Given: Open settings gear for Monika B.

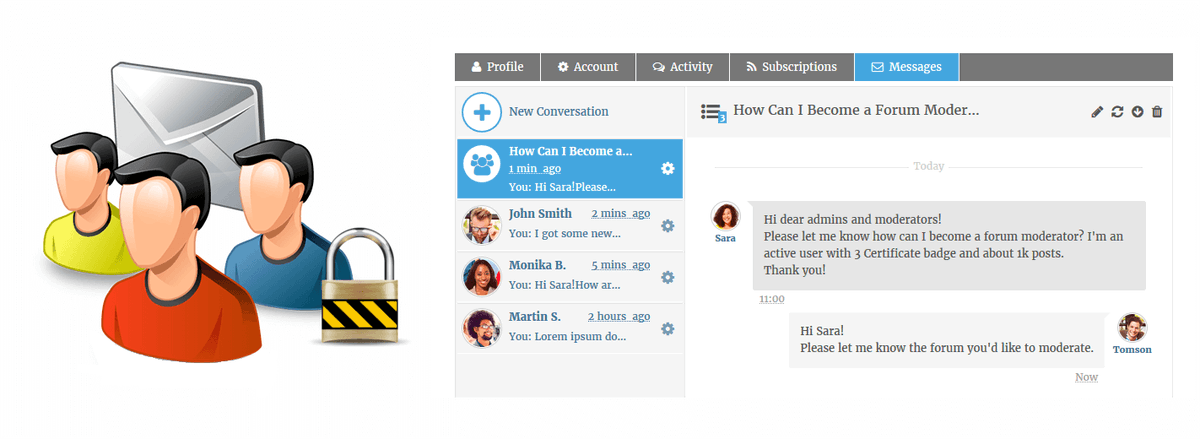Looking at the screenshot, I should (x=668, y=277).
